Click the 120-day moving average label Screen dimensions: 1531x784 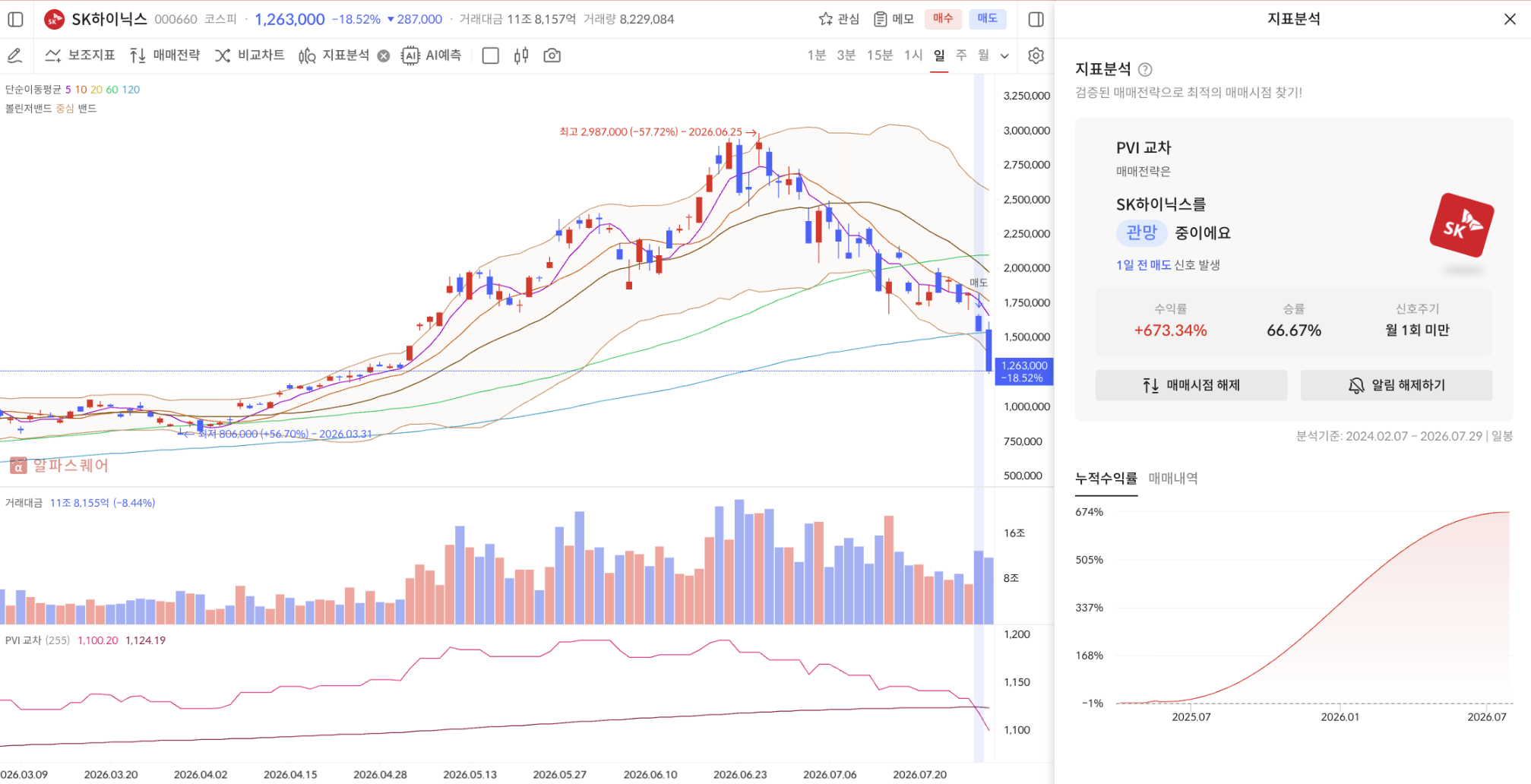click(x=131, y=90)
